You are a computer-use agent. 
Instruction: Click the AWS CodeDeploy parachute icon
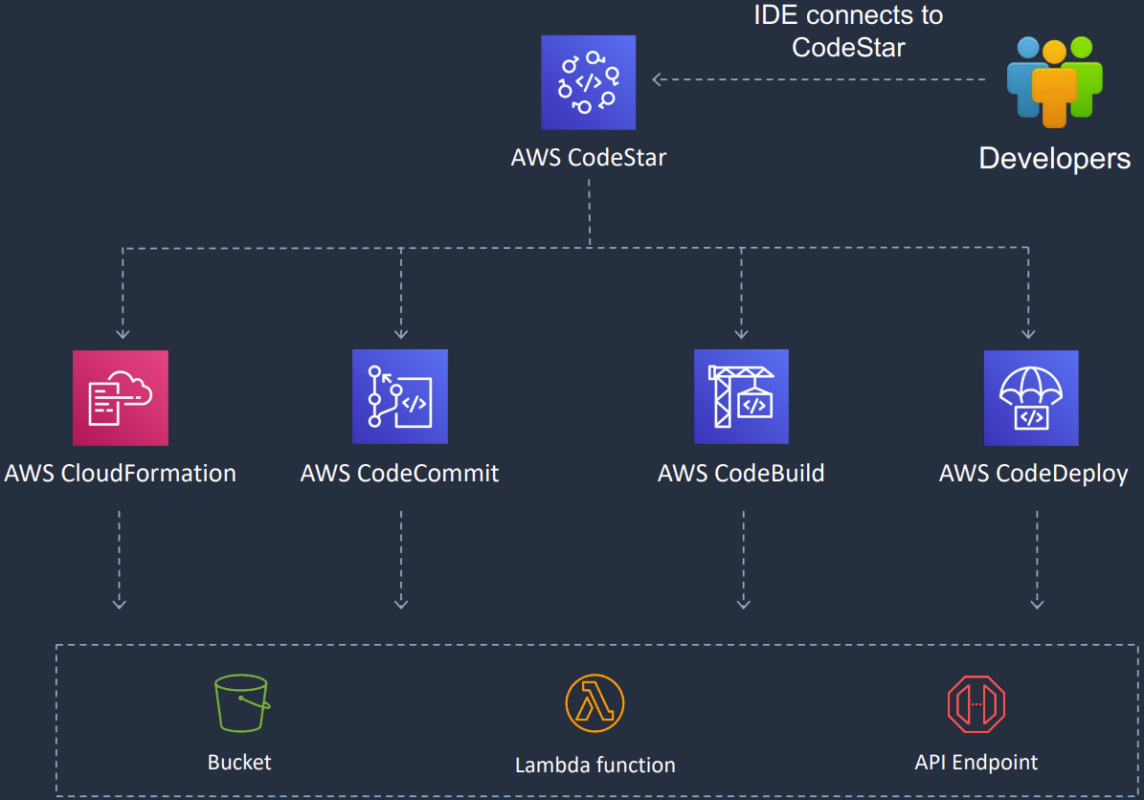point(1031,397)
